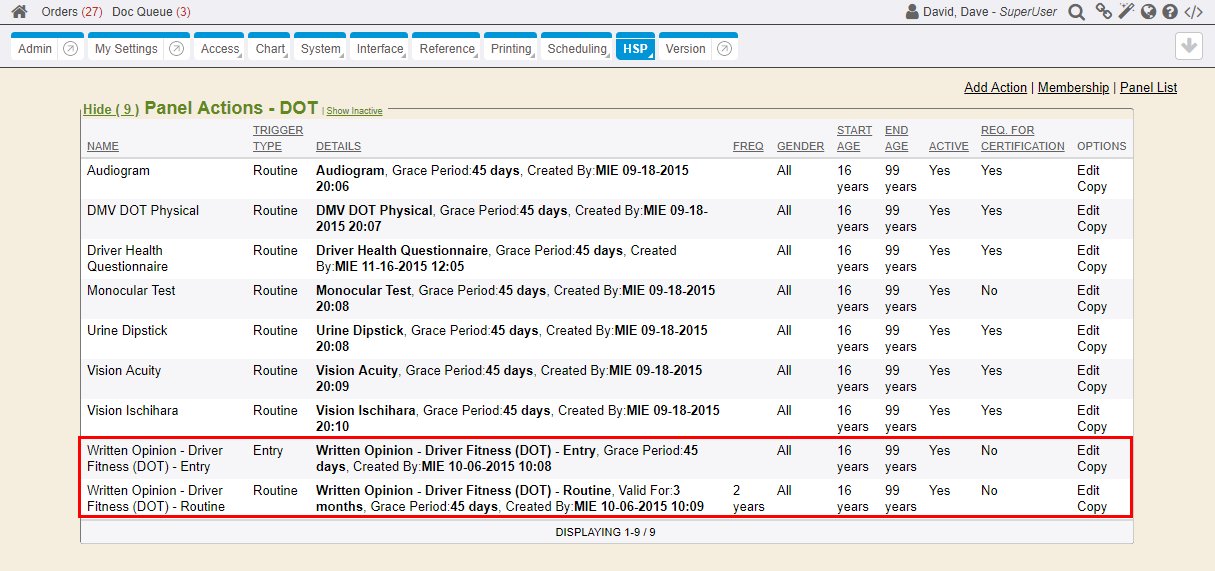Viewport: 1215px width, 571px height.
Task: Open the help question mark icon
Action: tap(1170, 12)
